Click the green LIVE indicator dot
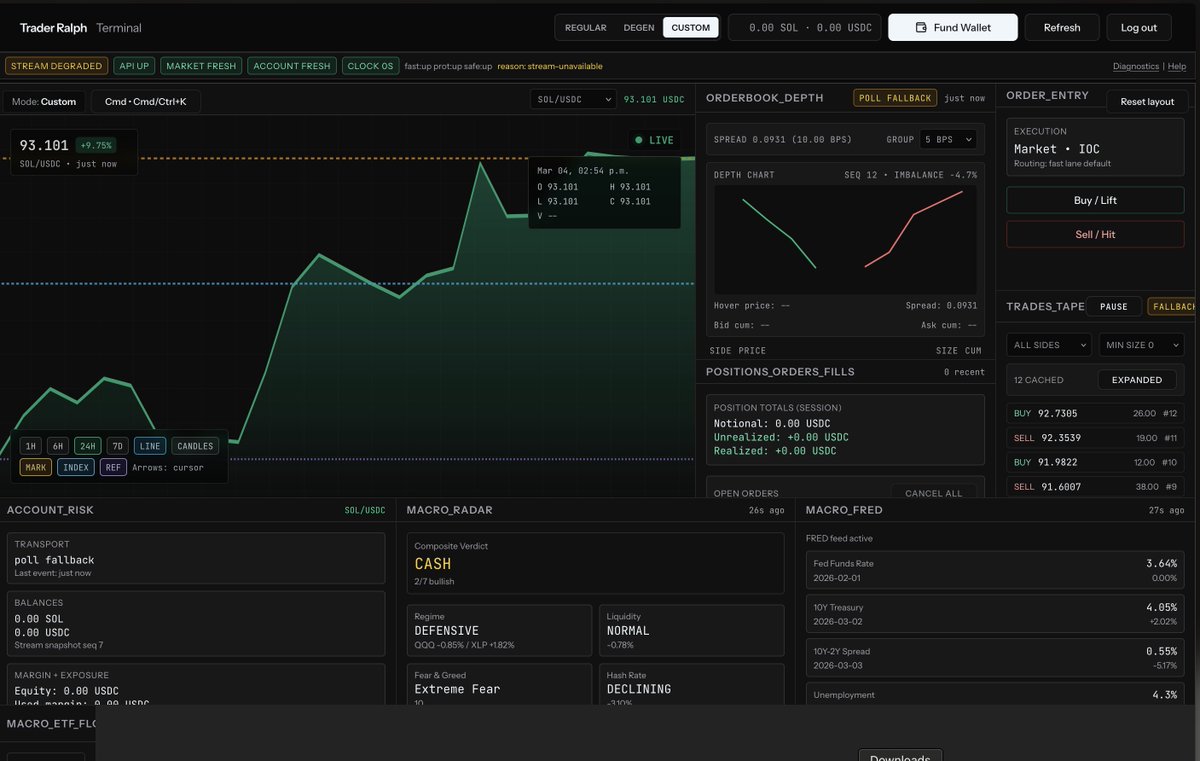This screenshot has width=1200, height=761. 639,140
